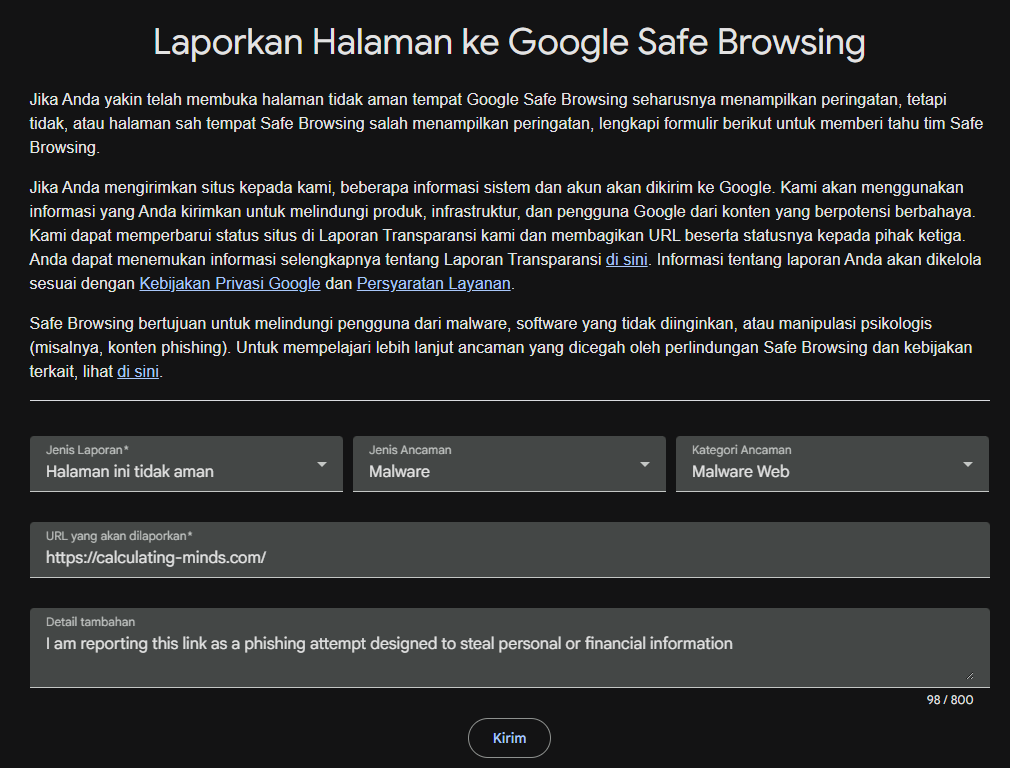Open the Kategori Ancaman dropdown arrow
The image size is (1010, 768).
click(967, 465)
